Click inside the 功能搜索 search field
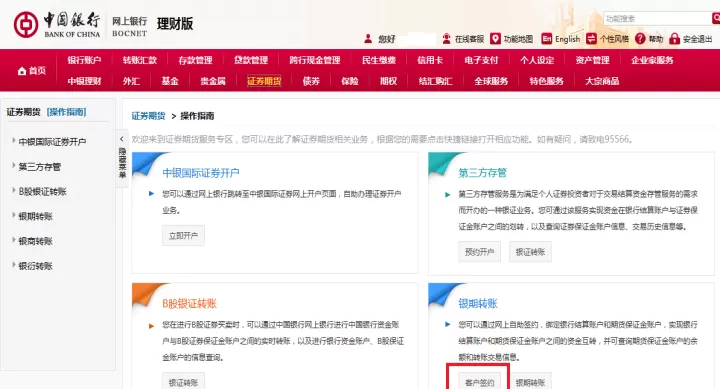The image size is (720, 389). pos(657,18)
